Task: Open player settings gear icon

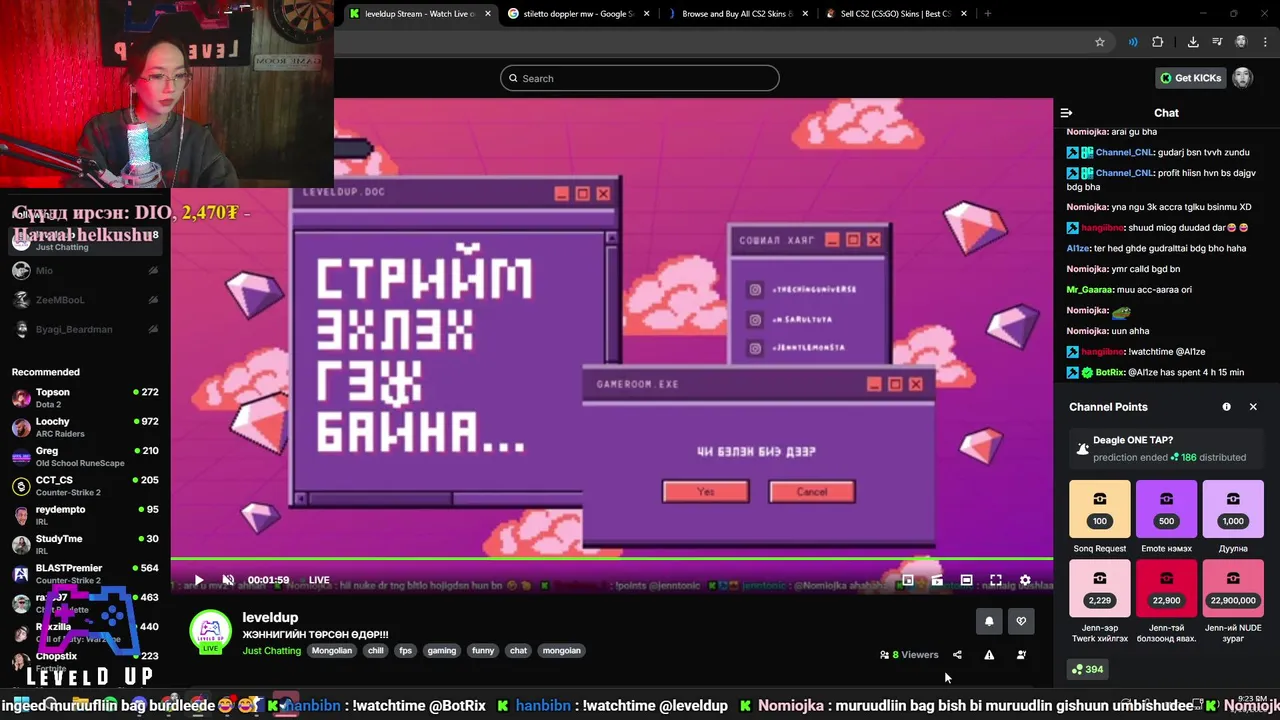Action: click(x=1025, y=580)
